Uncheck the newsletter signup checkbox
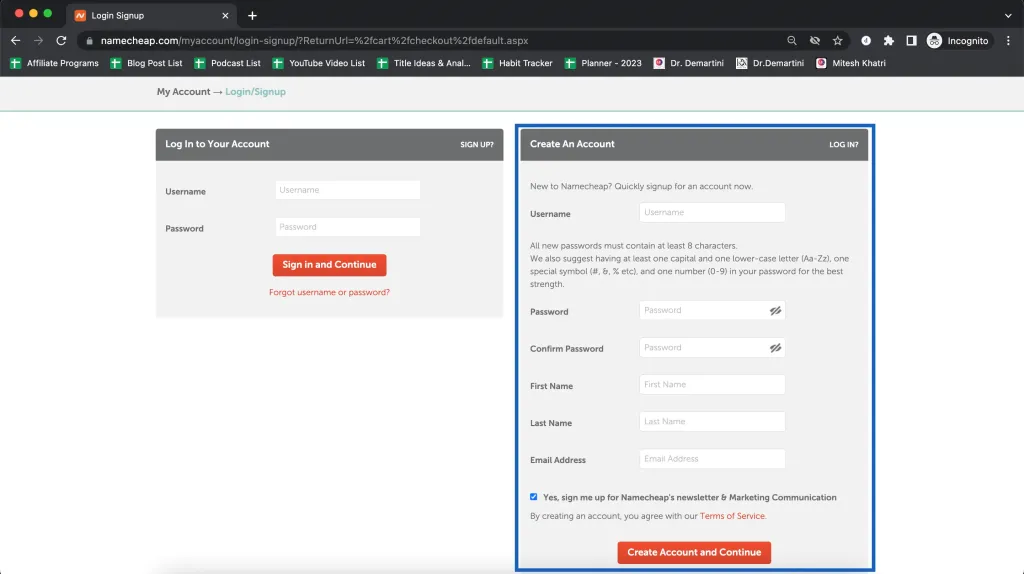Screen dimensions: 1024x574 tap(534, 497)
